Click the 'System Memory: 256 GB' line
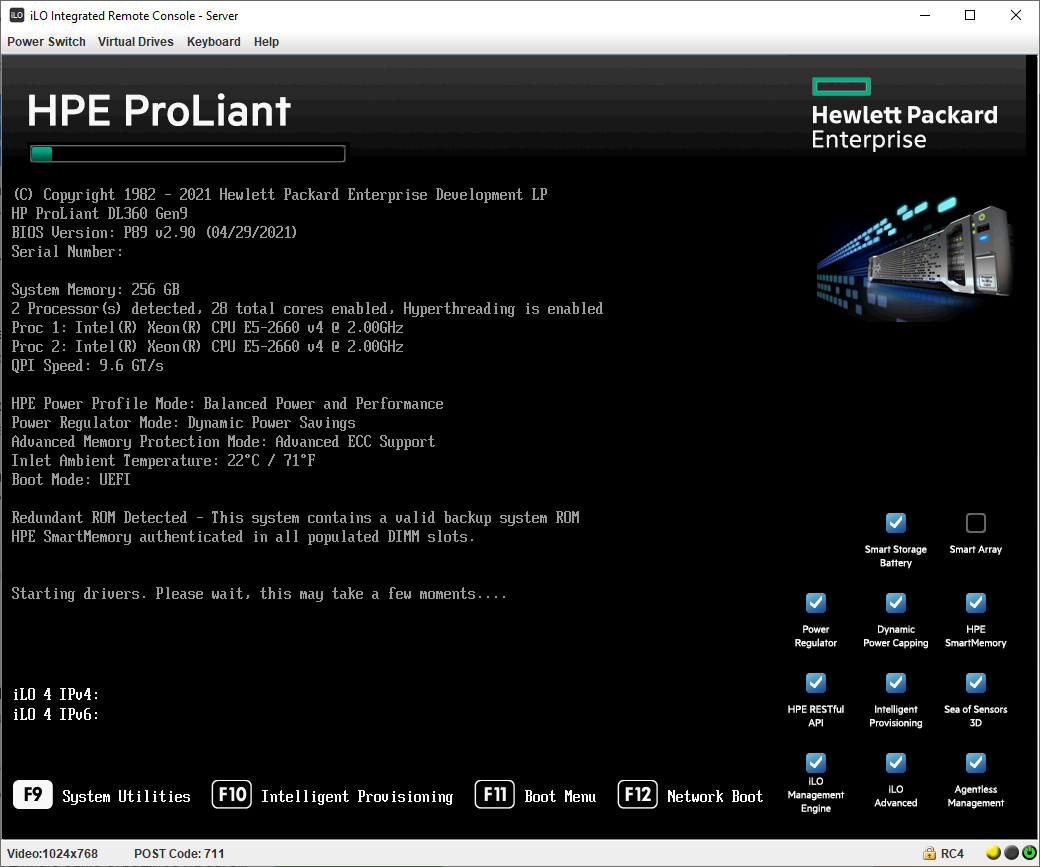This screenshot has width=1040, height=867. pos(96,290)
